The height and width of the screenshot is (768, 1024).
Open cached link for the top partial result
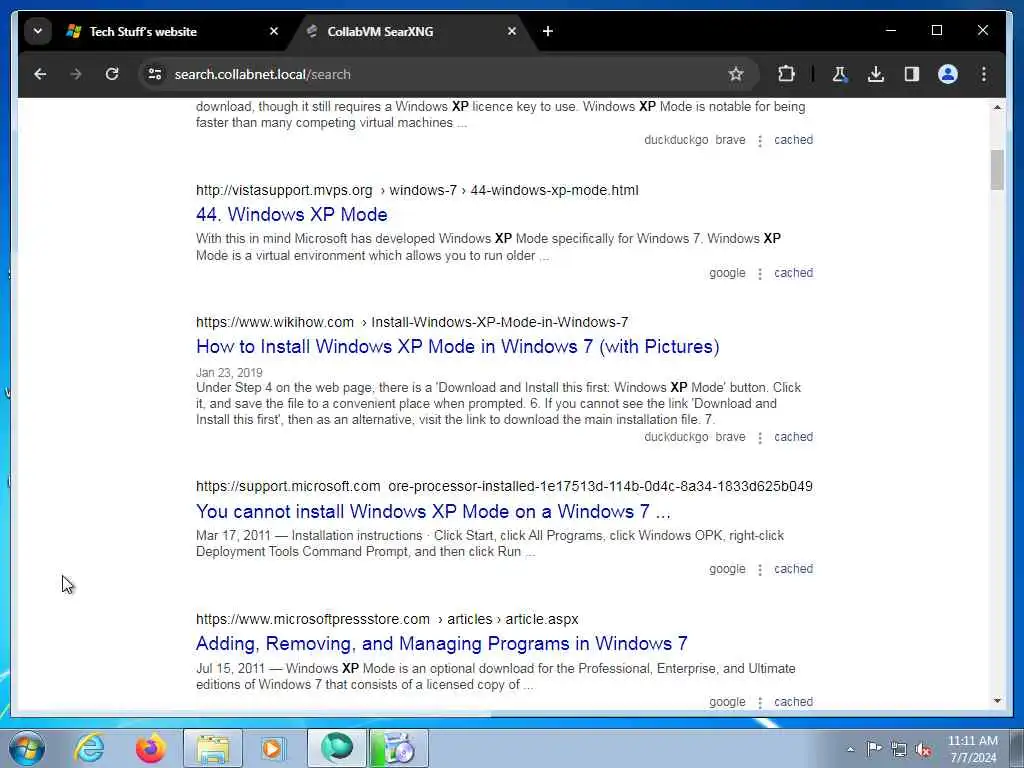793,140
